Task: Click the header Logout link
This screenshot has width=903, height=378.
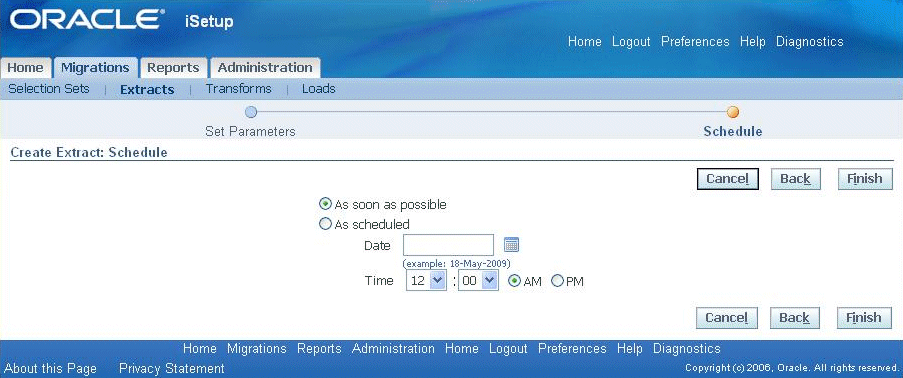Action: pos(631,41)
